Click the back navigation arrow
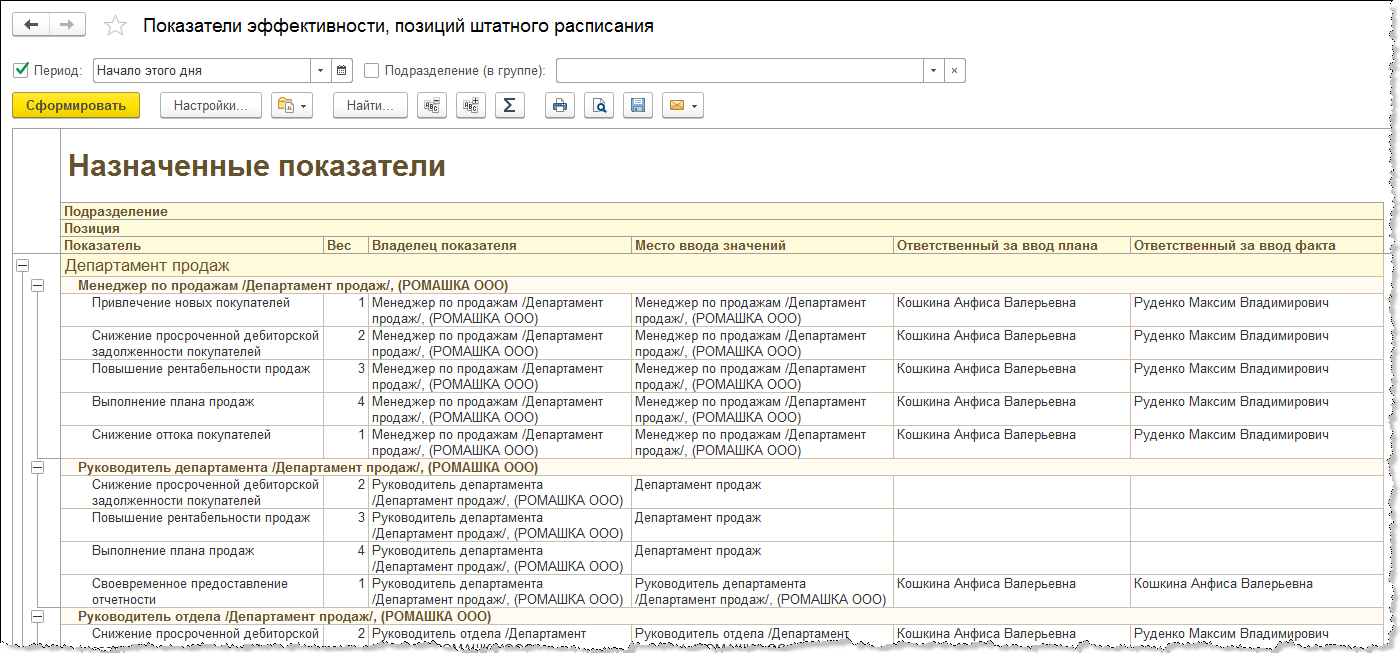Screen dimensions: 1400x653 pos(31,25)
